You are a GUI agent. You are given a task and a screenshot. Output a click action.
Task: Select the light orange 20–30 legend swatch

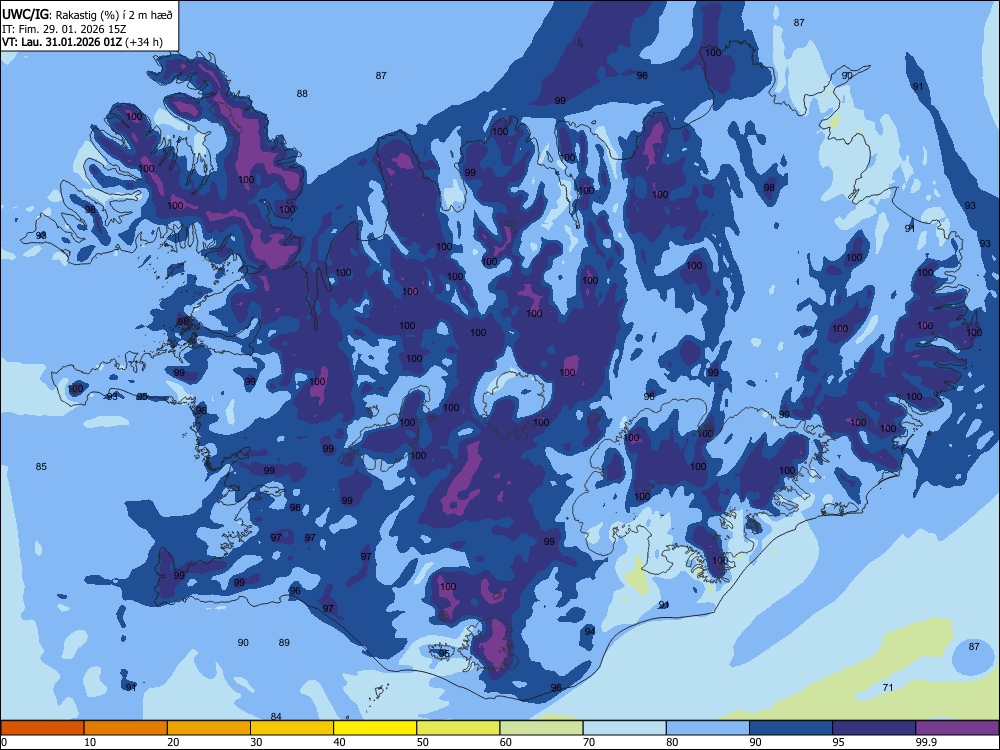pyautogui.click(x=209, y=728)
